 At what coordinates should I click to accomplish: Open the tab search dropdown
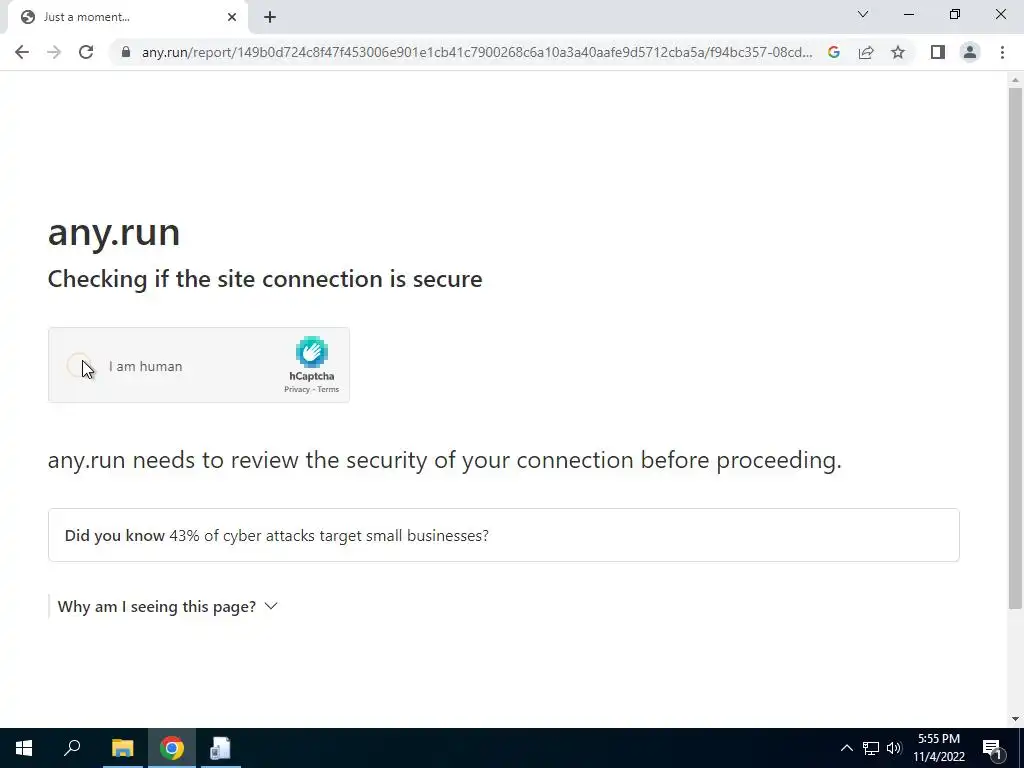point(863,14)
